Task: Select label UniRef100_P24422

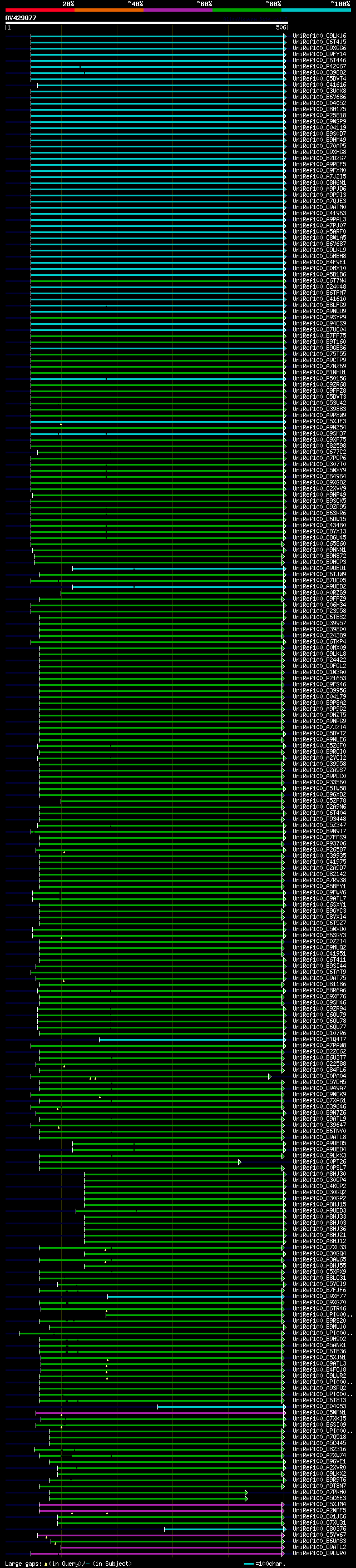Action: 319,660
